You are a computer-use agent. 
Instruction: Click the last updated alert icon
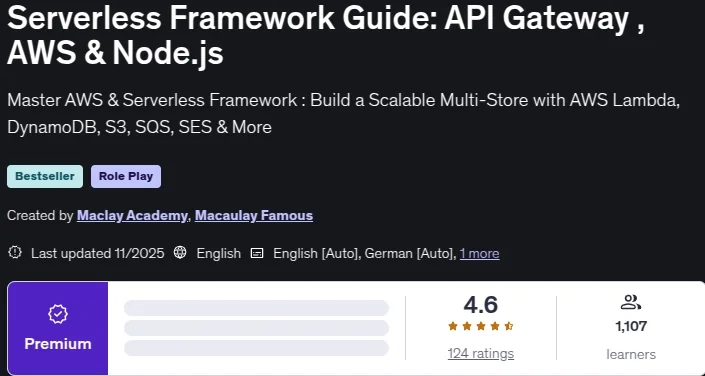click(15, 253)
